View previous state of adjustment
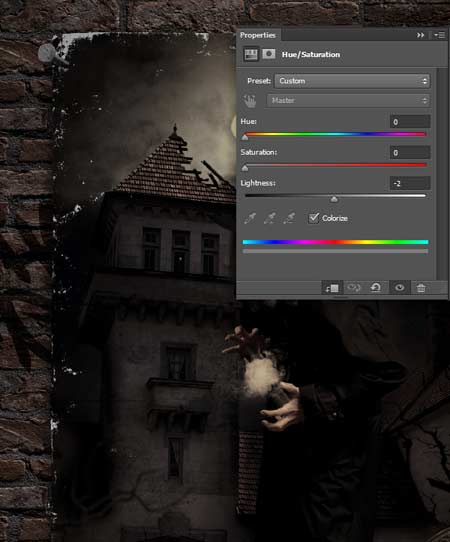The width and height of the screenshot is (450, 542). 354,288
